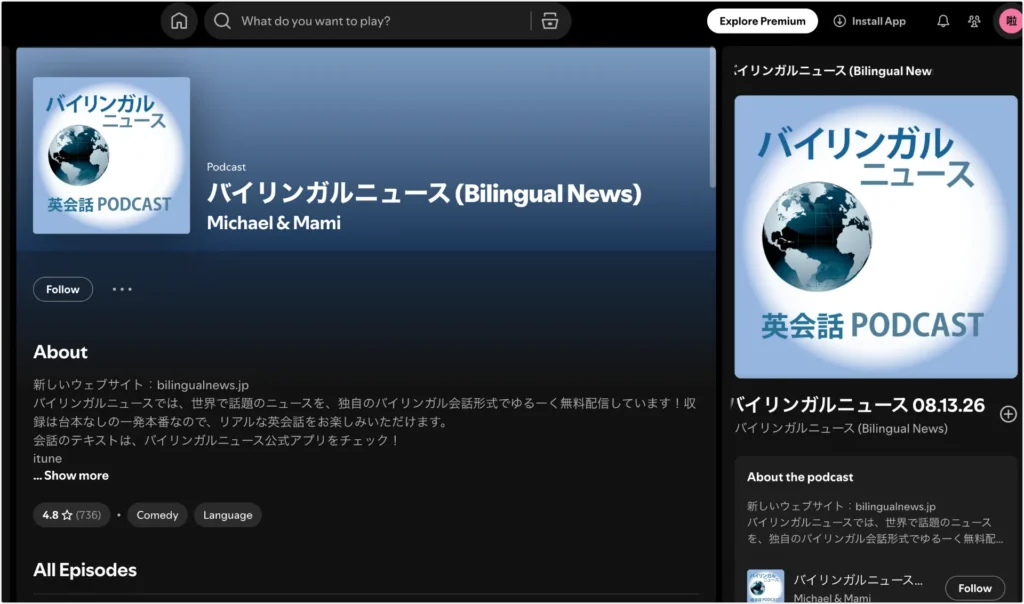Screen dimensions: 1024x604
Task: Open notifications bell icon
Action: 943,22
